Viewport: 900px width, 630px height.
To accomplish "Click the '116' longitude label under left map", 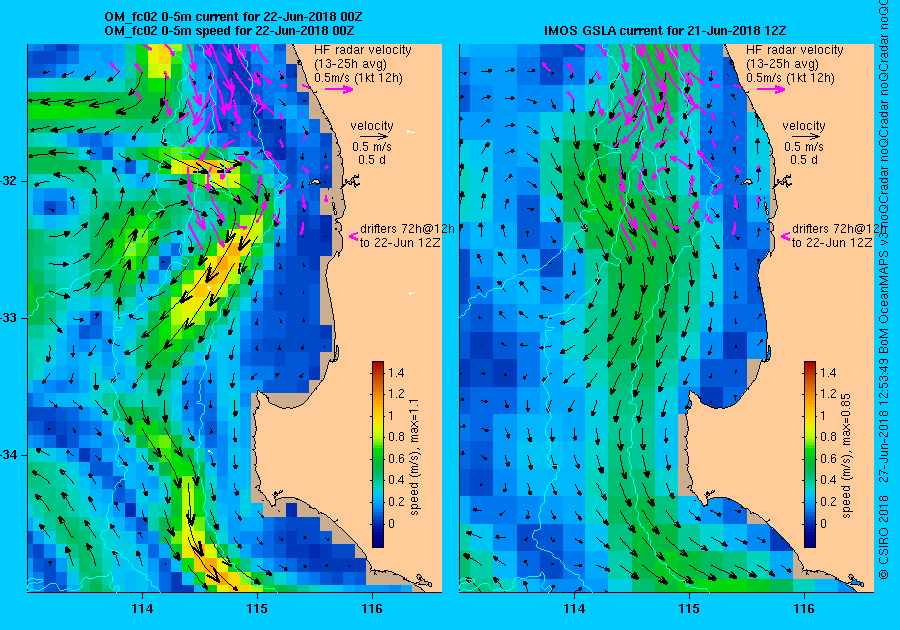I will coord(372,609).
